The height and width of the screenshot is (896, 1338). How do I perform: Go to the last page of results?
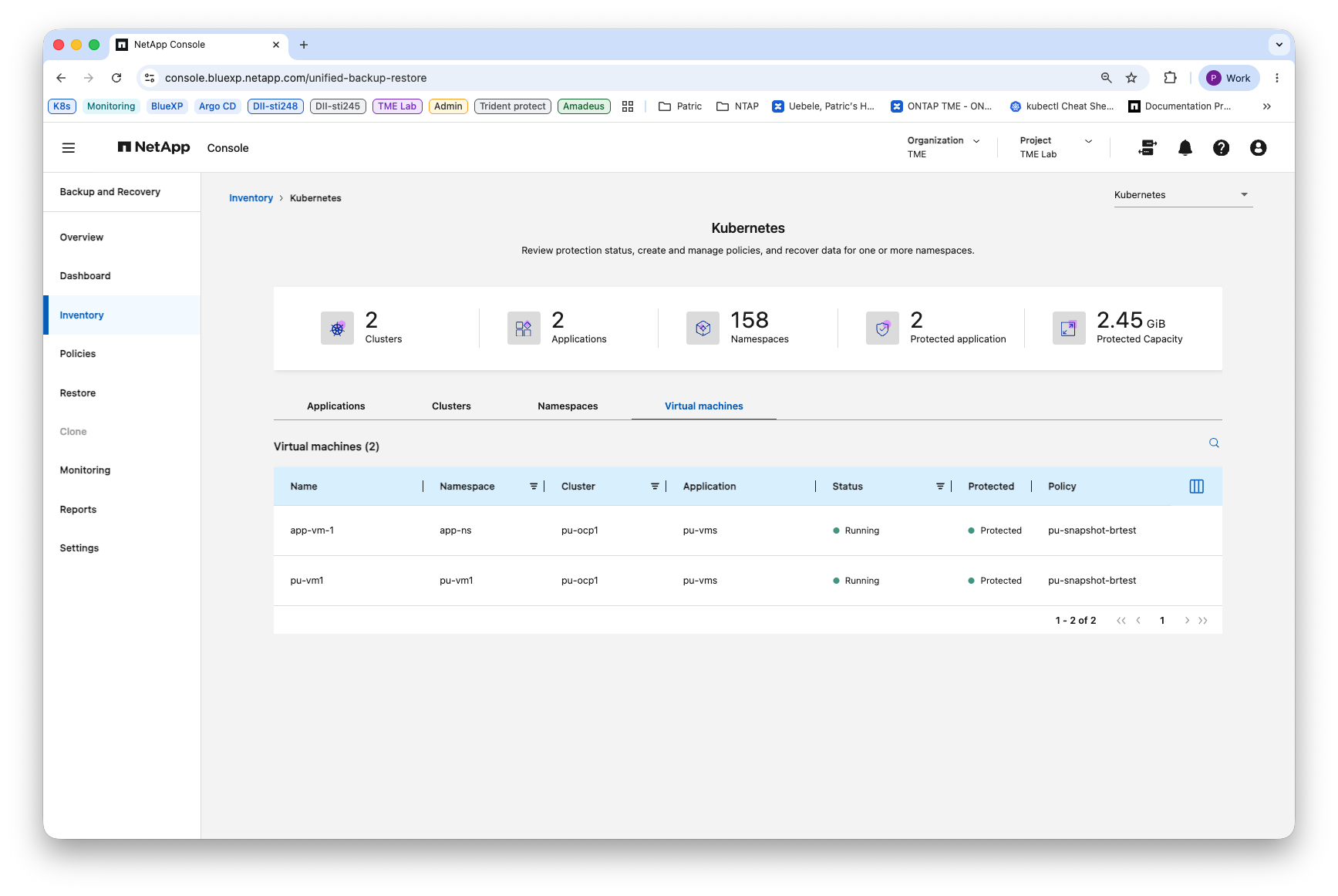tap(1203, 621)
